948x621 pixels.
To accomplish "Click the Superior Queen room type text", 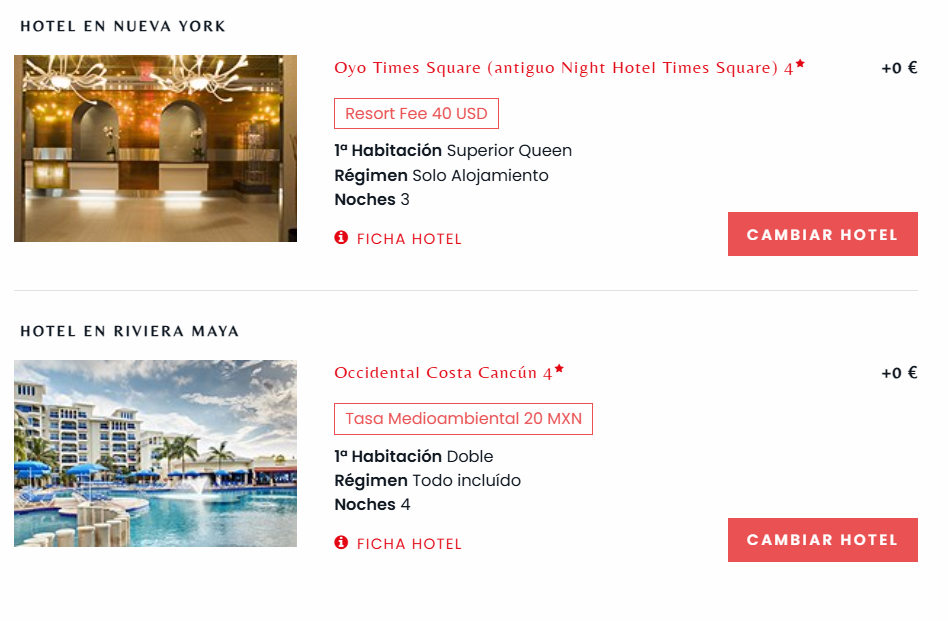I will pos(509,151).
